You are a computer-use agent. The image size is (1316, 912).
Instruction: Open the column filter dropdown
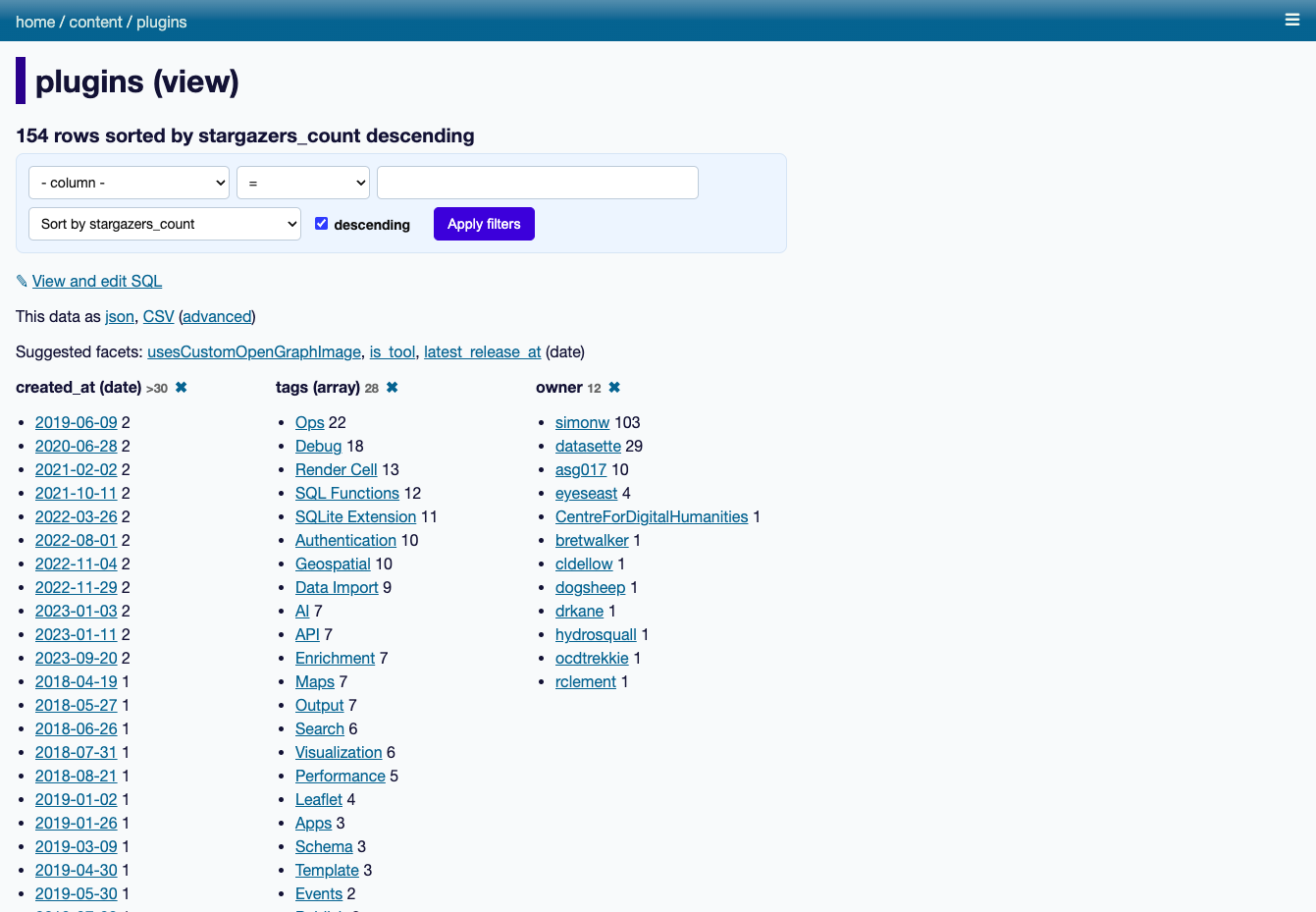[x=129, y=183]
